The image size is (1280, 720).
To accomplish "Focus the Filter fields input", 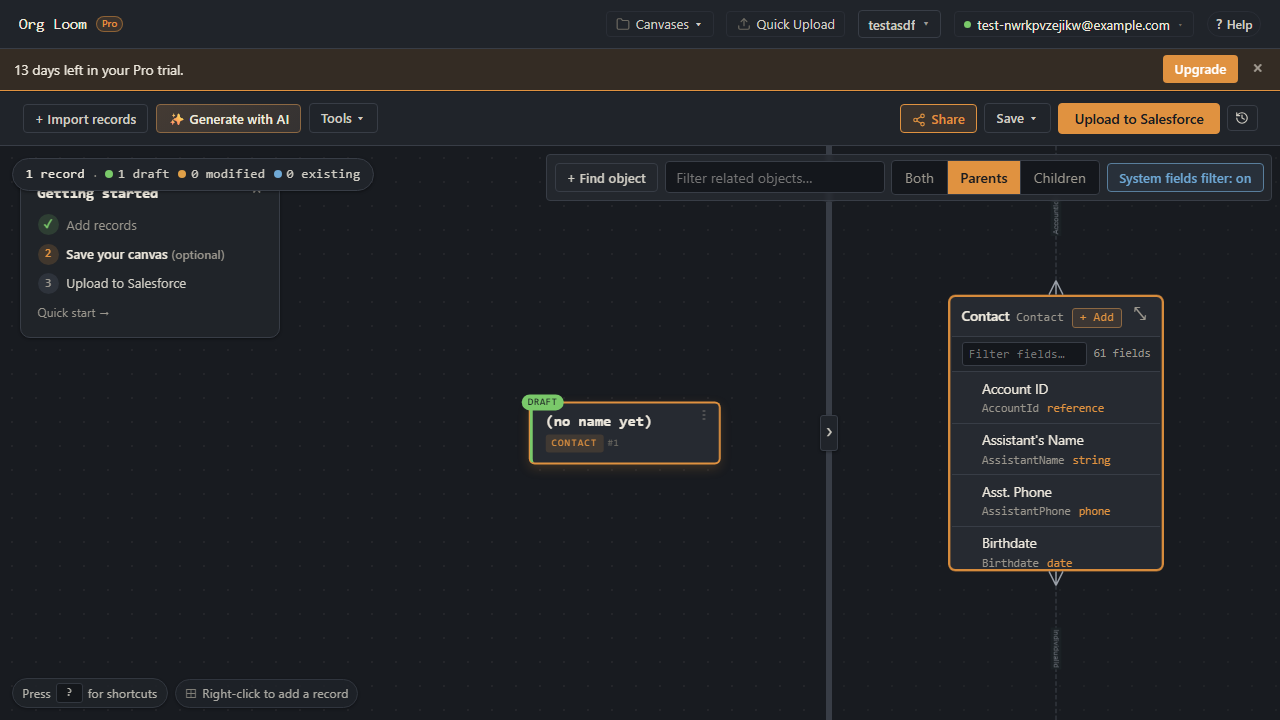I will click(1024, 354).
